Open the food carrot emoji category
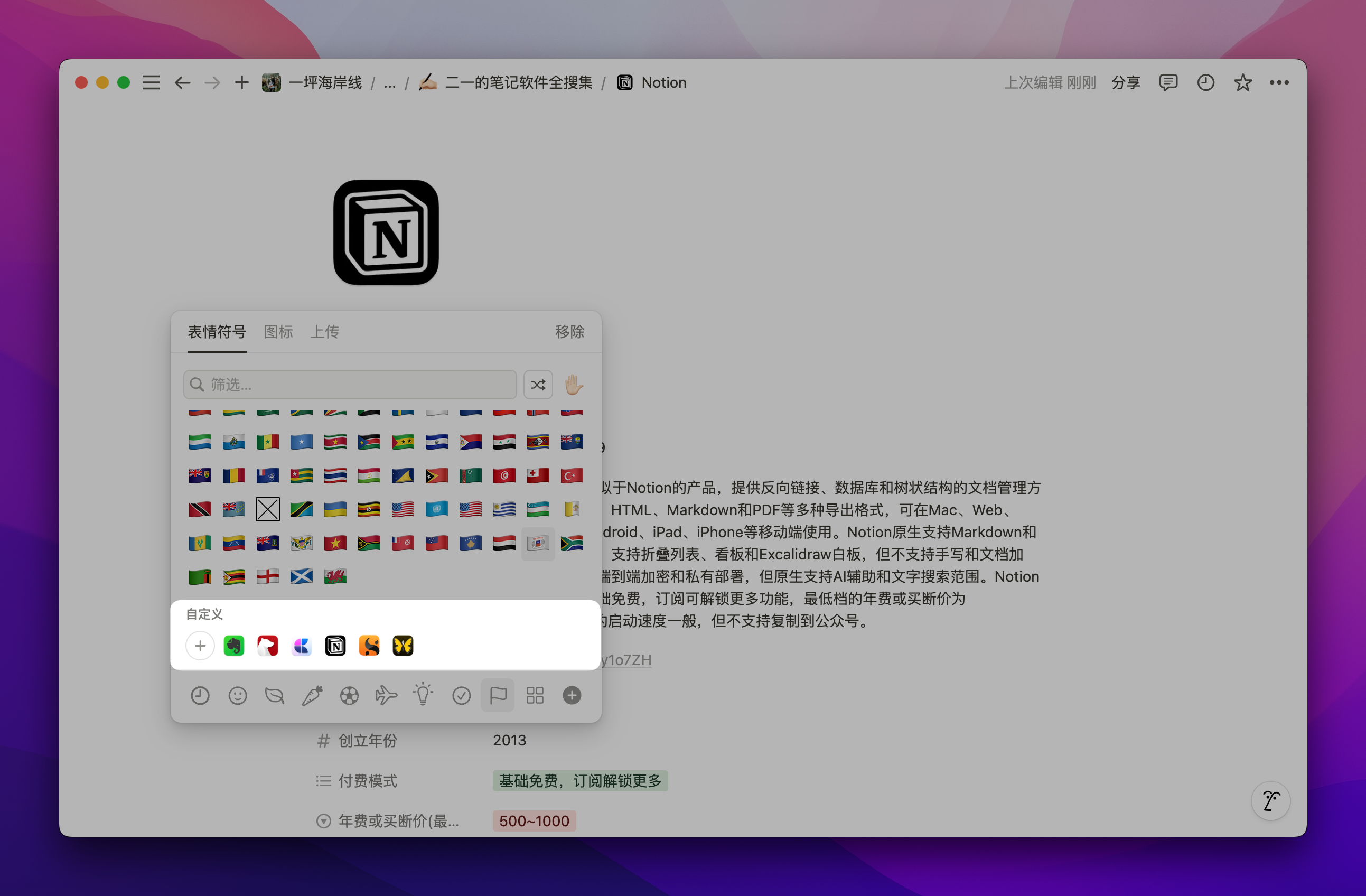The image size is (1366, 896). (x=312, y=696)
